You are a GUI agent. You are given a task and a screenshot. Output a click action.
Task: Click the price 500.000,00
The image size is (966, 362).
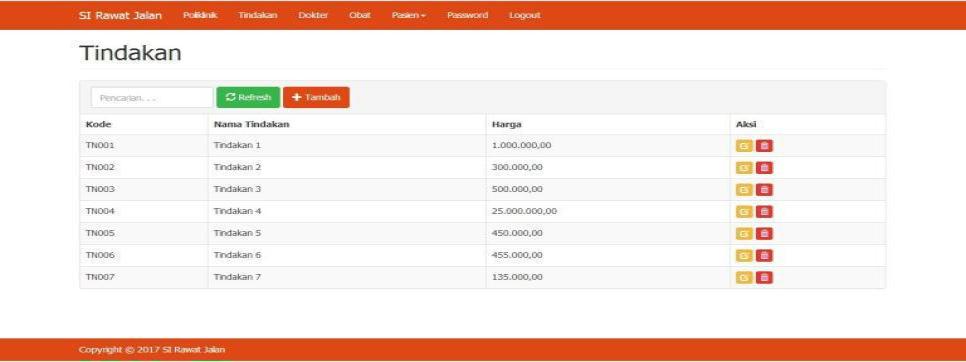(x=517, y=190)
